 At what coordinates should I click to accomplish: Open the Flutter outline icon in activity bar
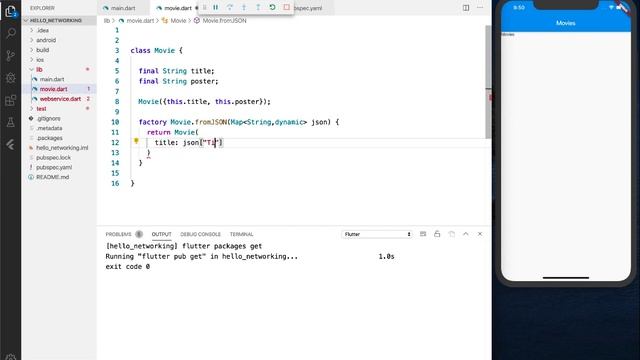pos(11,144)
